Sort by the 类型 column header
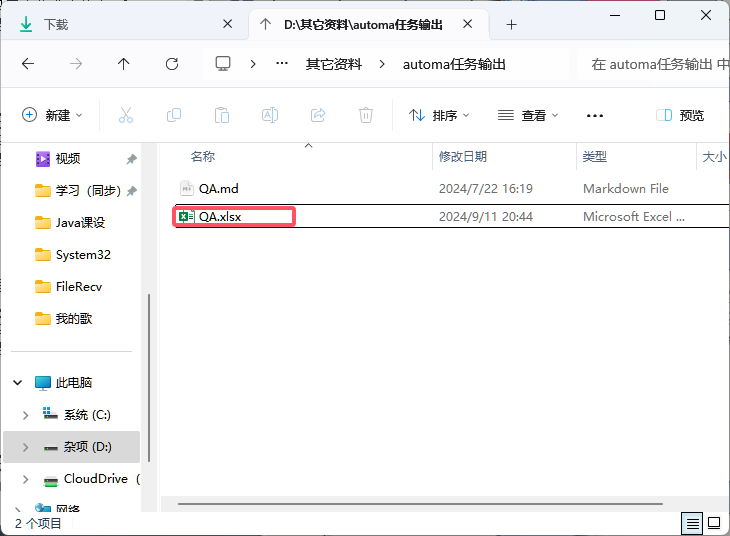 (x=595, y=156)
